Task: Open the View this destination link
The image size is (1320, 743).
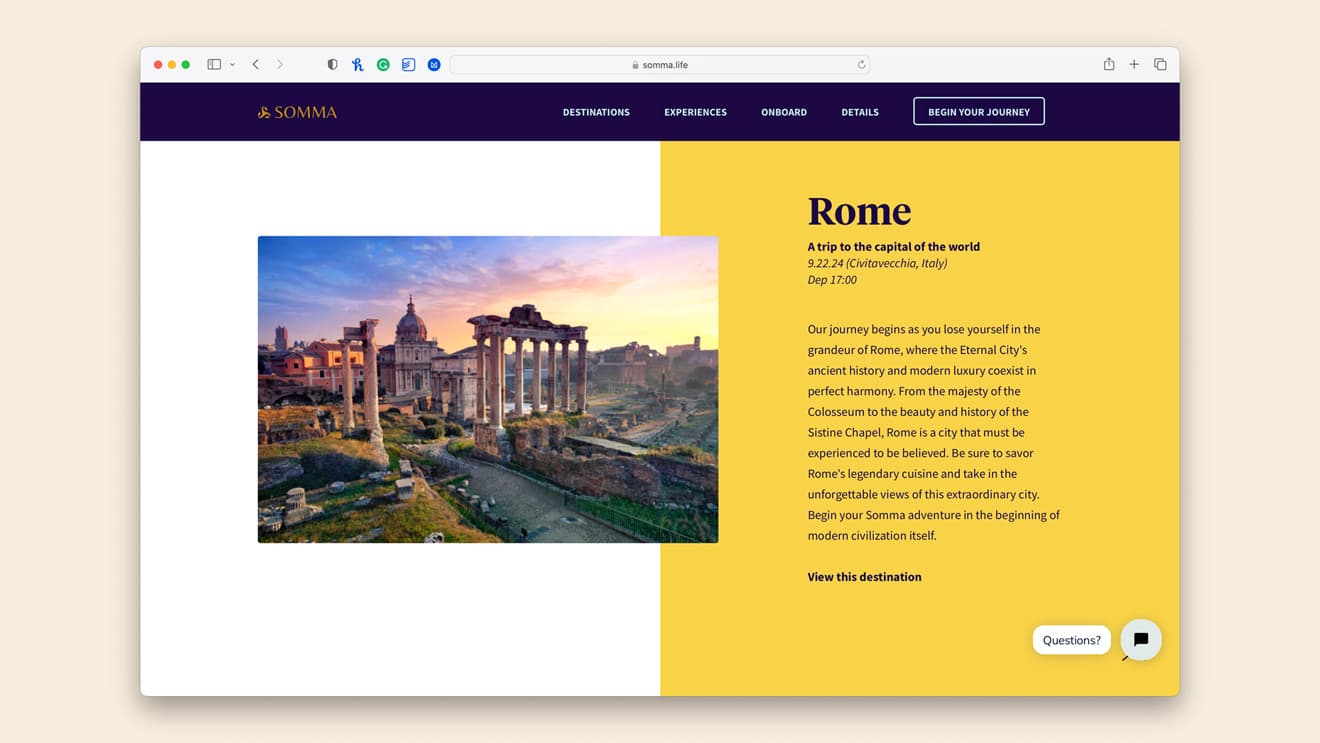Action: coord(864,577)
